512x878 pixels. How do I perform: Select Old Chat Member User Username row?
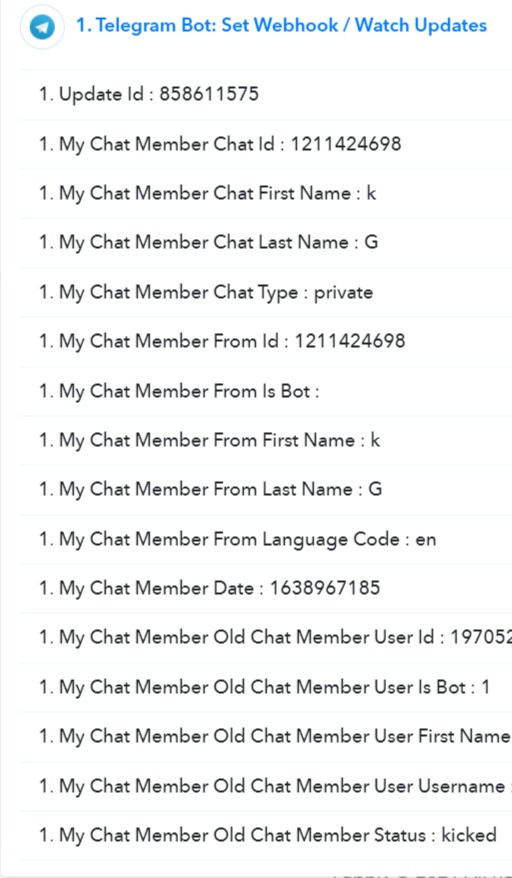(x=266, y=786)
